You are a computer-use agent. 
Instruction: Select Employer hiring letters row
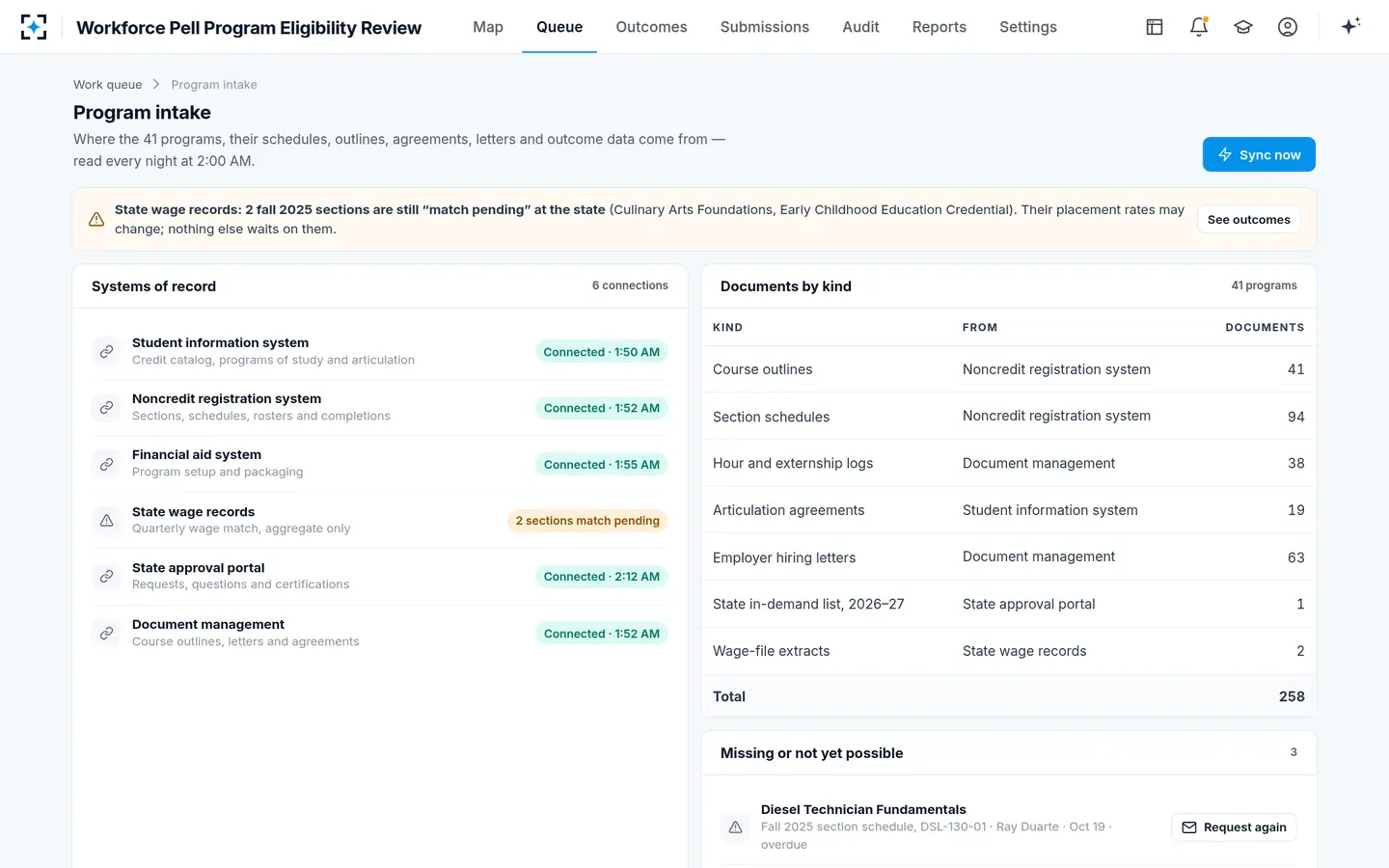point(1009,557)
